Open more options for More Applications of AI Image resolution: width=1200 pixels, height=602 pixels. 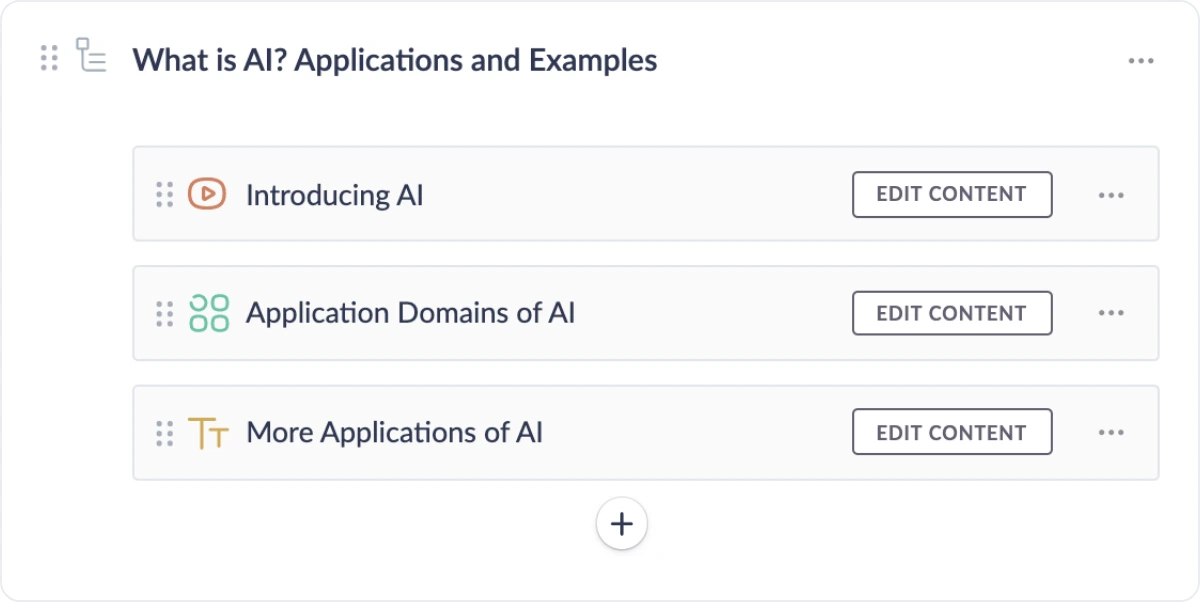(1111, 433)
